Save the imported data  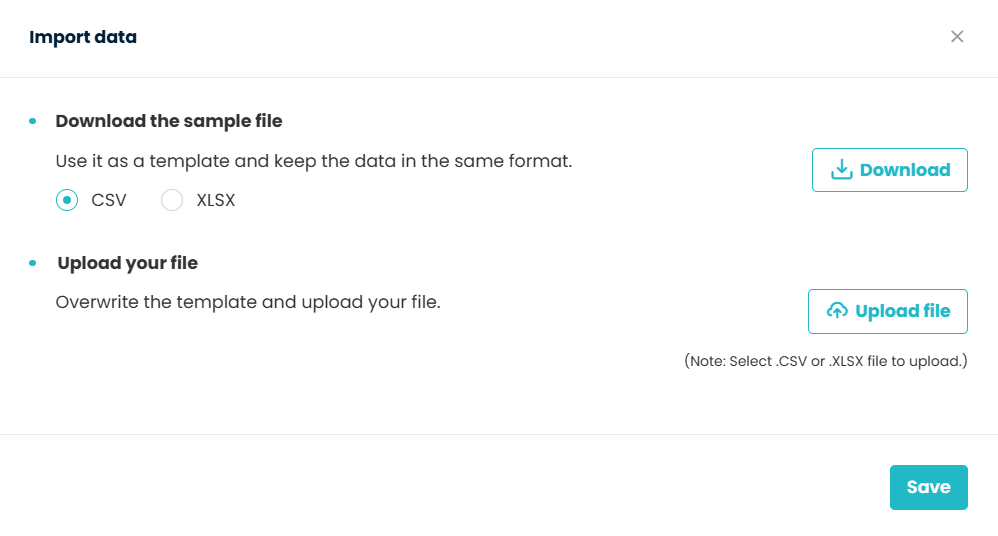click(x=928, y=487)
